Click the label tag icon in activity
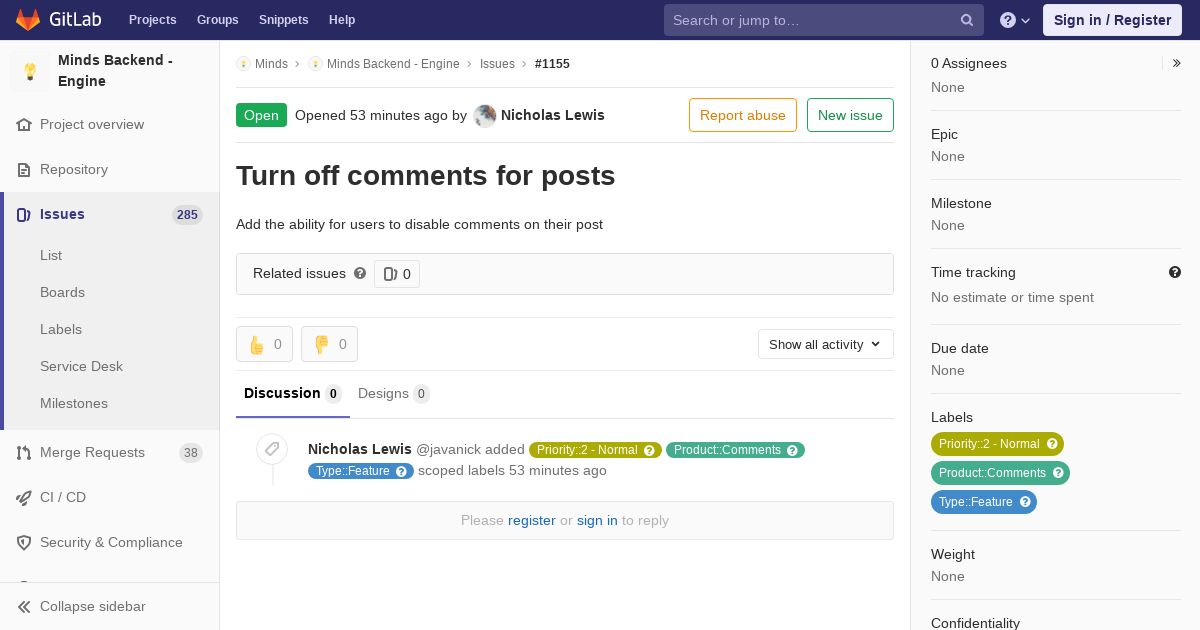 [272, 450]
